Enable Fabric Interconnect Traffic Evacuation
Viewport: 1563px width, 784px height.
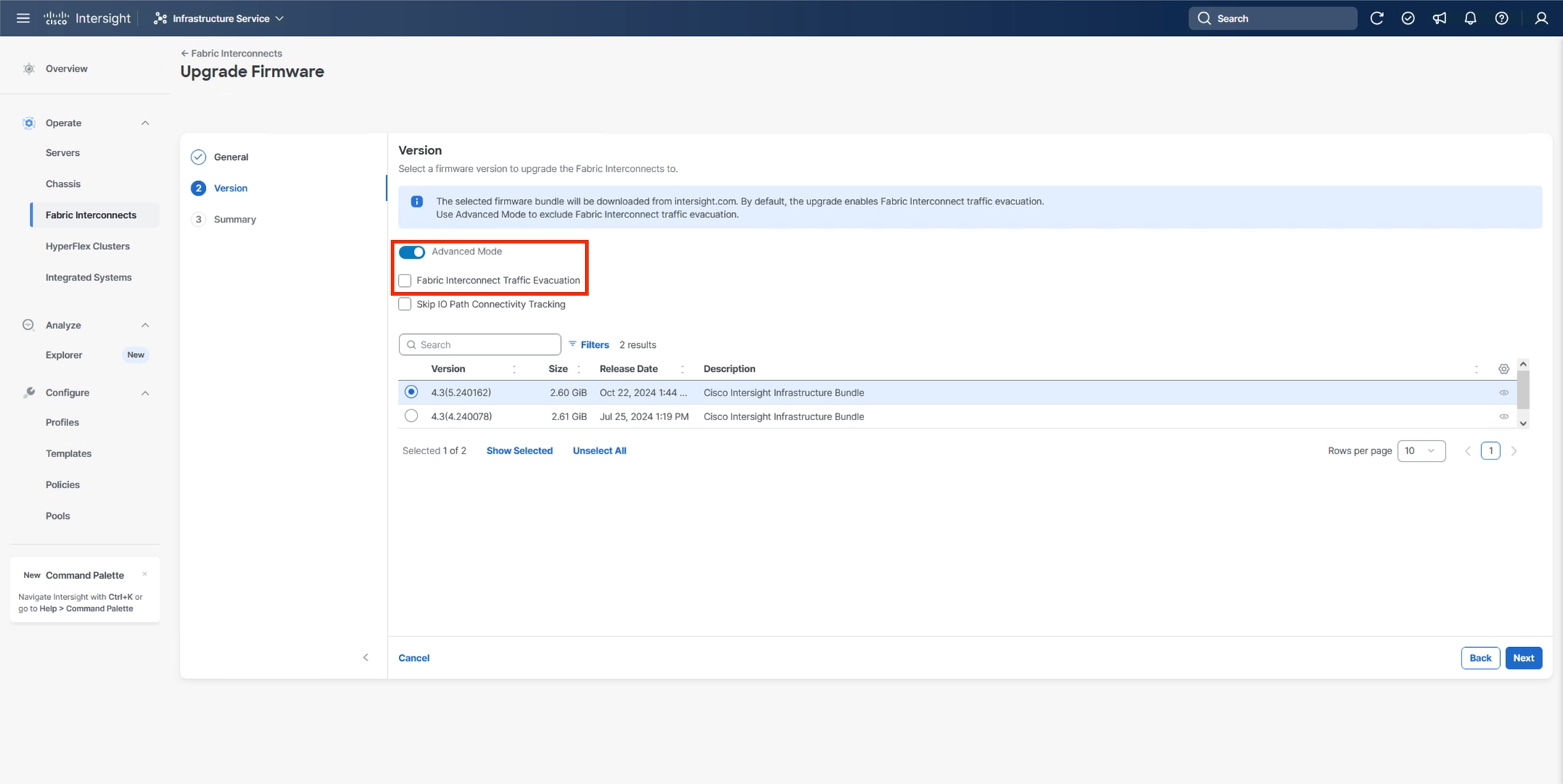coord(405,280)
